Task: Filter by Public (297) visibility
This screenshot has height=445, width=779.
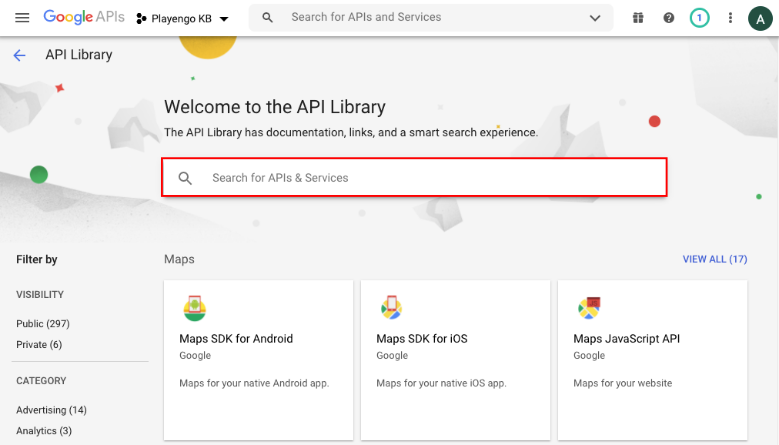Action: point(43,324)
